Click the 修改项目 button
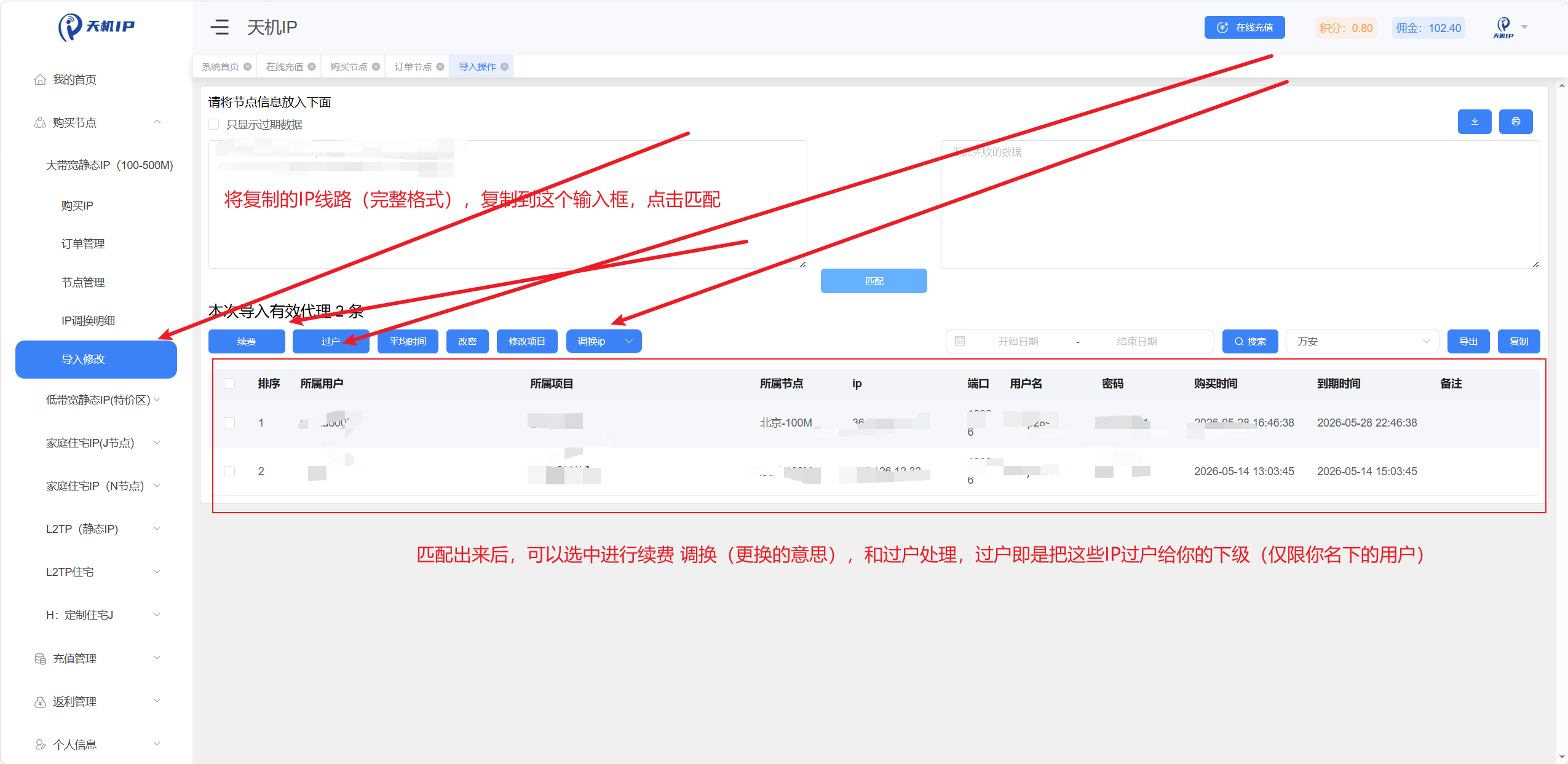Image resolution: width=1568 pixels, height=764 pixels. point(527,341)
